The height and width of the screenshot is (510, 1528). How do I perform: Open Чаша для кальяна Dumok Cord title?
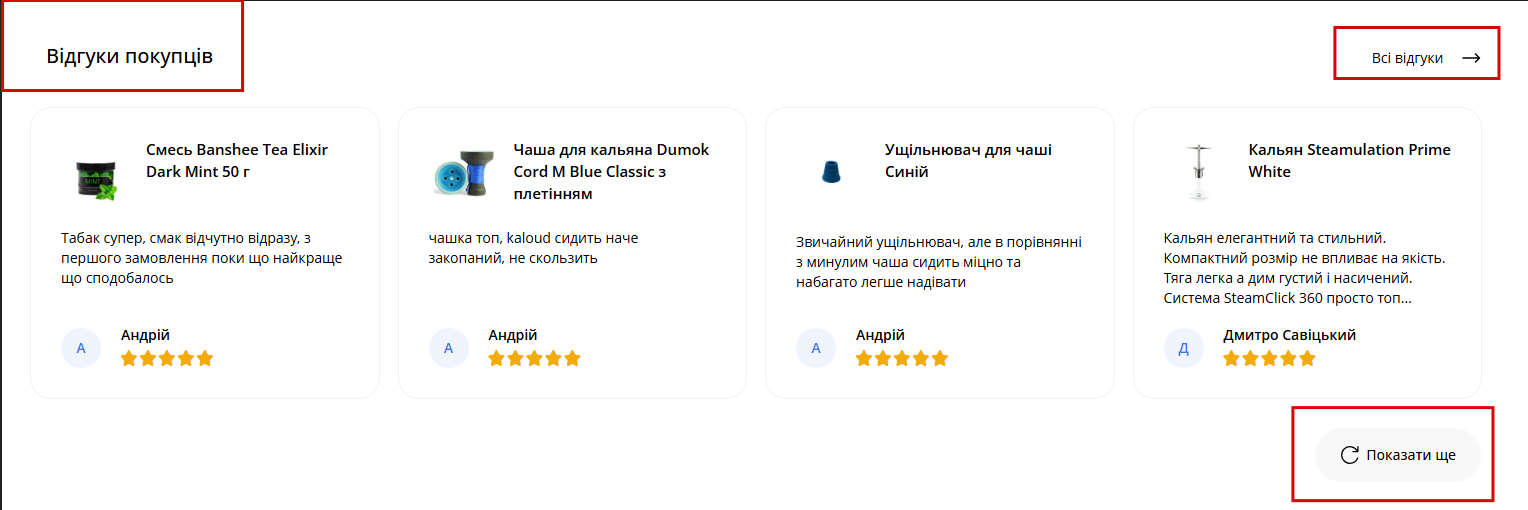click(x=610, y=171)
